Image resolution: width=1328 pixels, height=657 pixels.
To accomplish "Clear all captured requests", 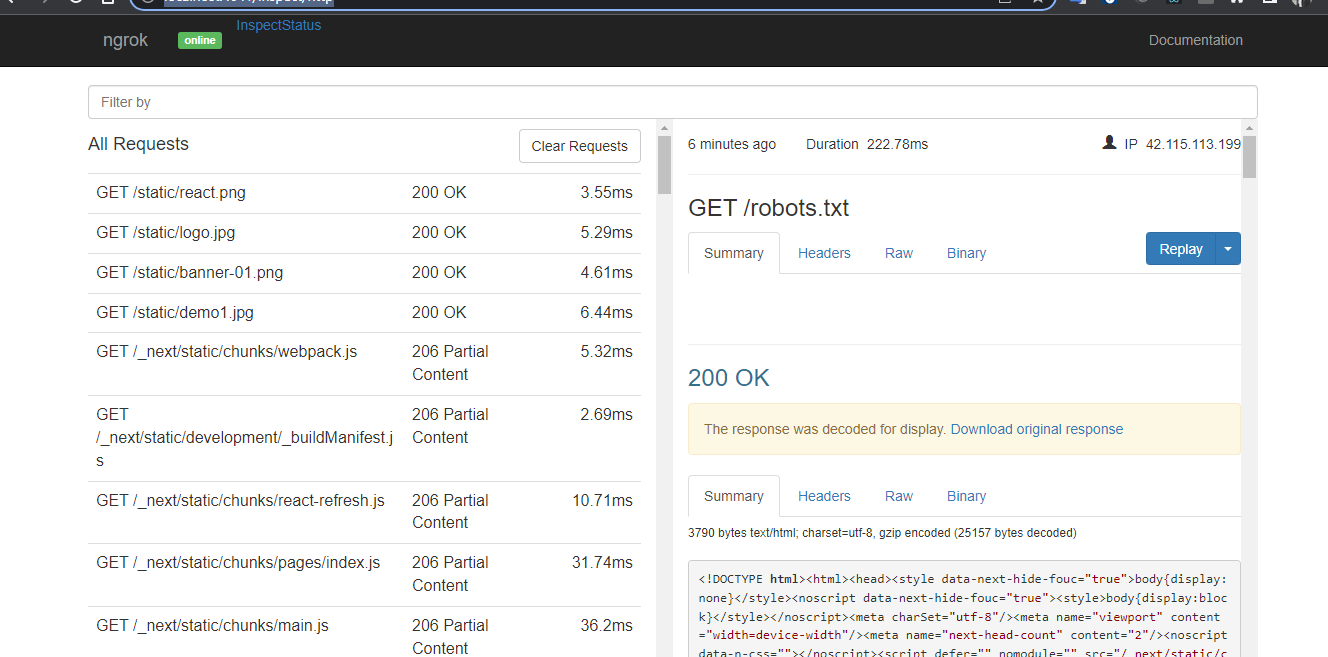I will click(579, 146).
